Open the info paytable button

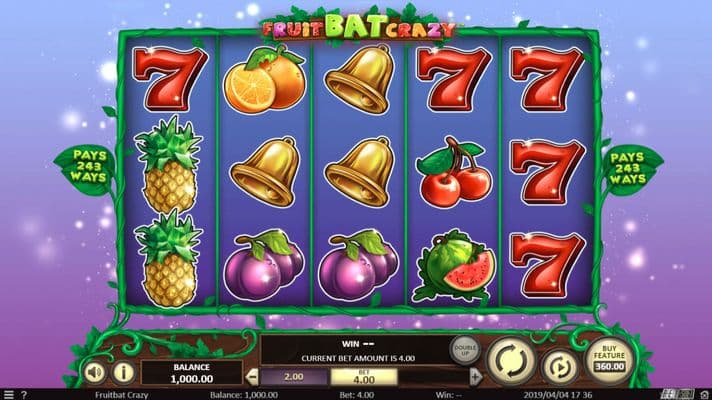pyautogui.click(x=123, y=373)
